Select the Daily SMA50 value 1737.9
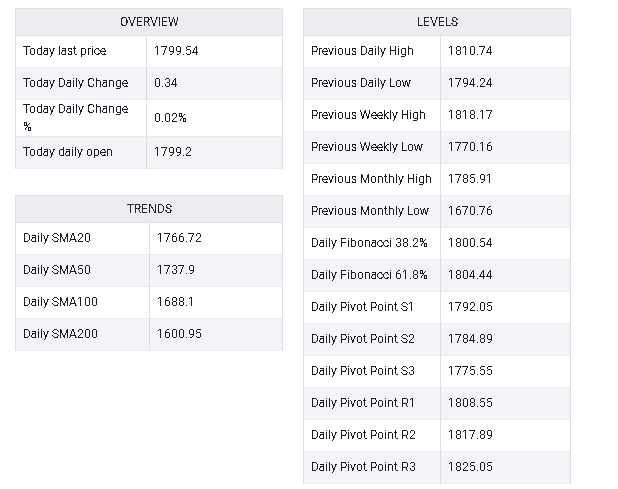Image resolution: width=618 pixels, height=489 pixels. click(176, 270)
